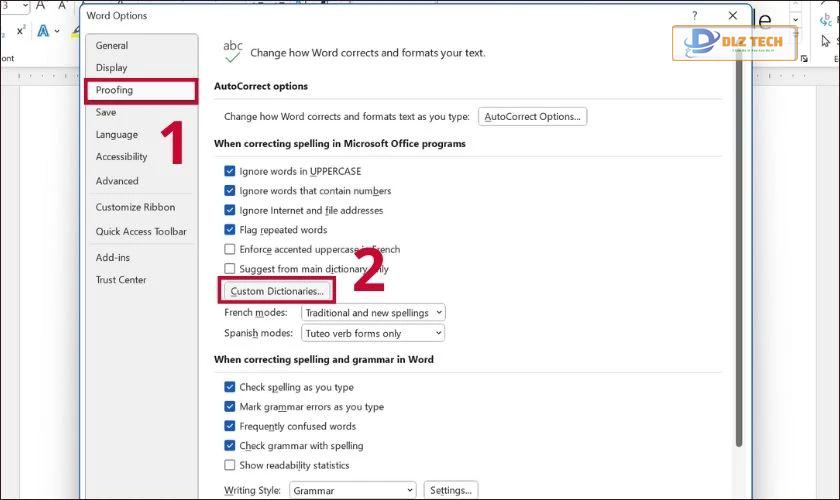Click the smaller A Decrease Font Size icon
Viewport: 840px width, 500px height.
[62, 5]
